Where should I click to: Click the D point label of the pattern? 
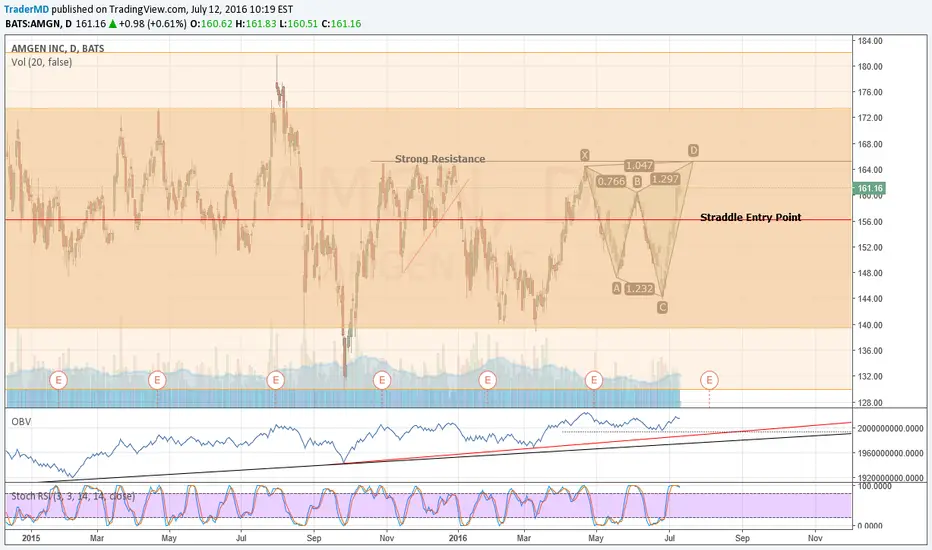point(693,150)
